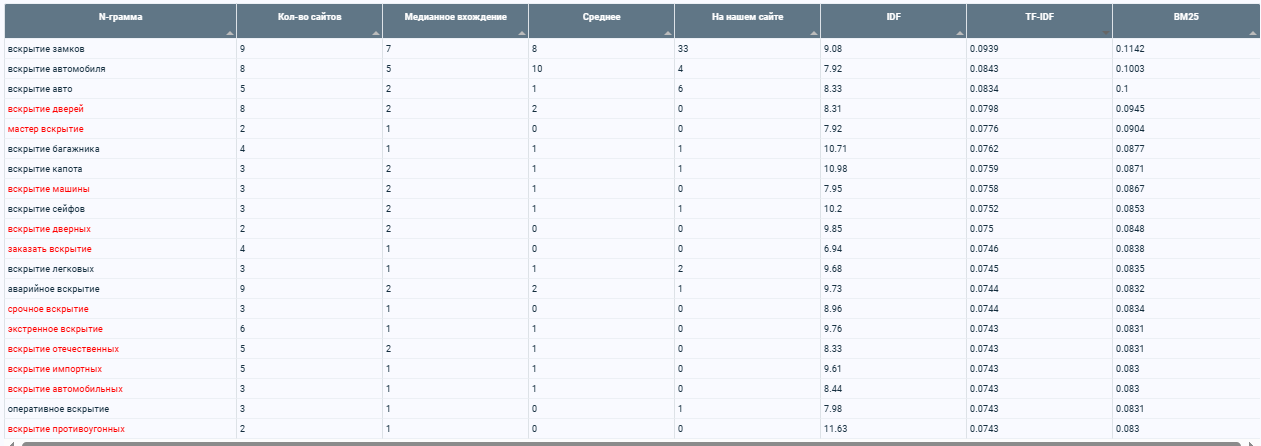Select the 'вскрытие замков' row
The width and height of the screenshot is (1261, 446).
coord(630,49)
